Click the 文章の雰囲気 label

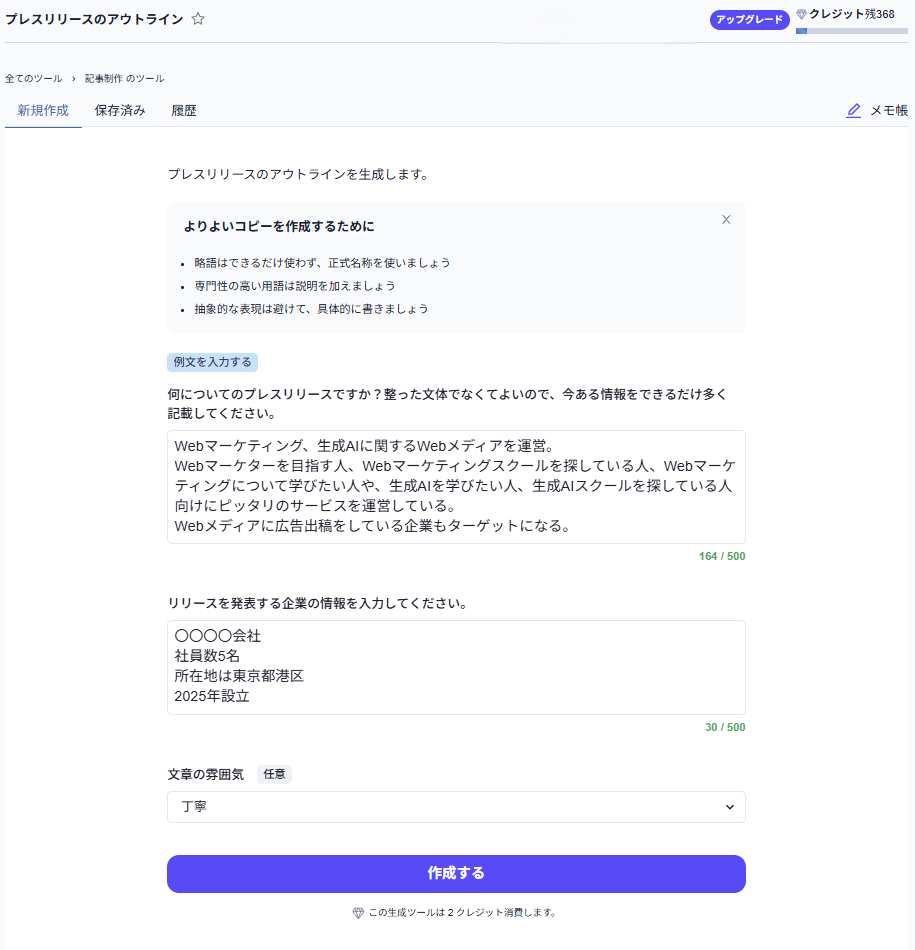point(205,774)
